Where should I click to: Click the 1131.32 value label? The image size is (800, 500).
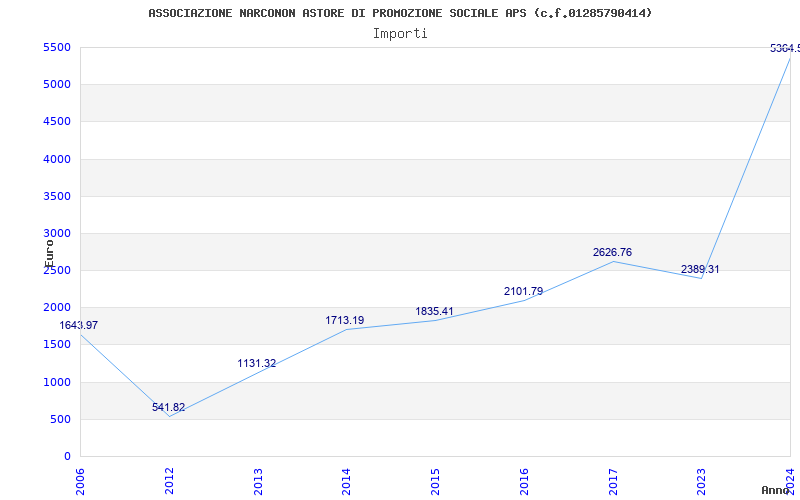click(x=257, y=363)
